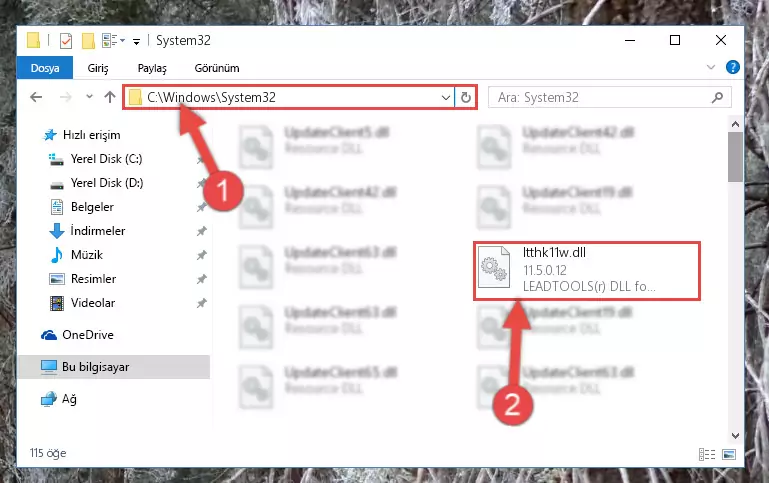
Task: Click the back navigation arrow
Action: pyautogui.click(x=36, y=97)
